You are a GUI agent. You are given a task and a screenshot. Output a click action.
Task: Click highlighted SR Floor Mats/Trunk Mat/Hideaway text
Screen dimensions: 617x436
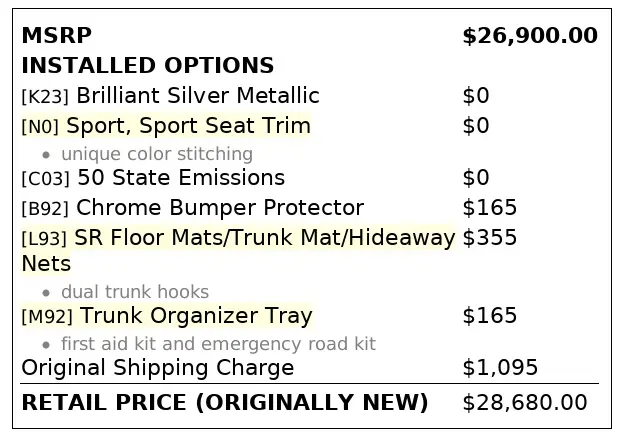click(264, 238)
